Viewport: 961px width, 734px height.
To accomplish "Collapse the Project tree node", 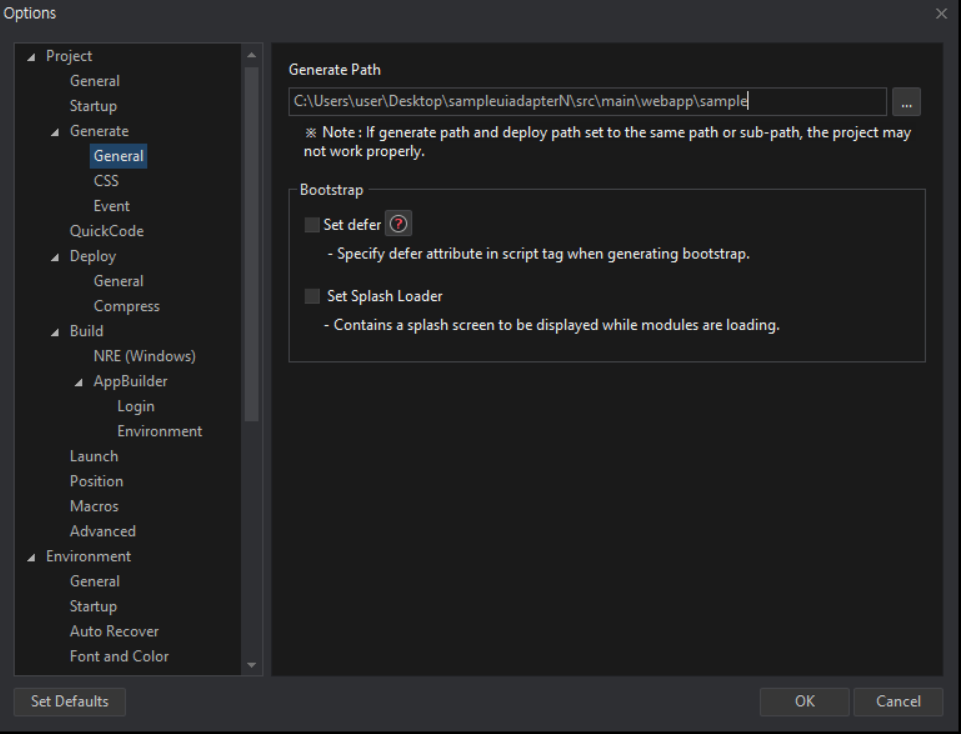I will [32, 57].
